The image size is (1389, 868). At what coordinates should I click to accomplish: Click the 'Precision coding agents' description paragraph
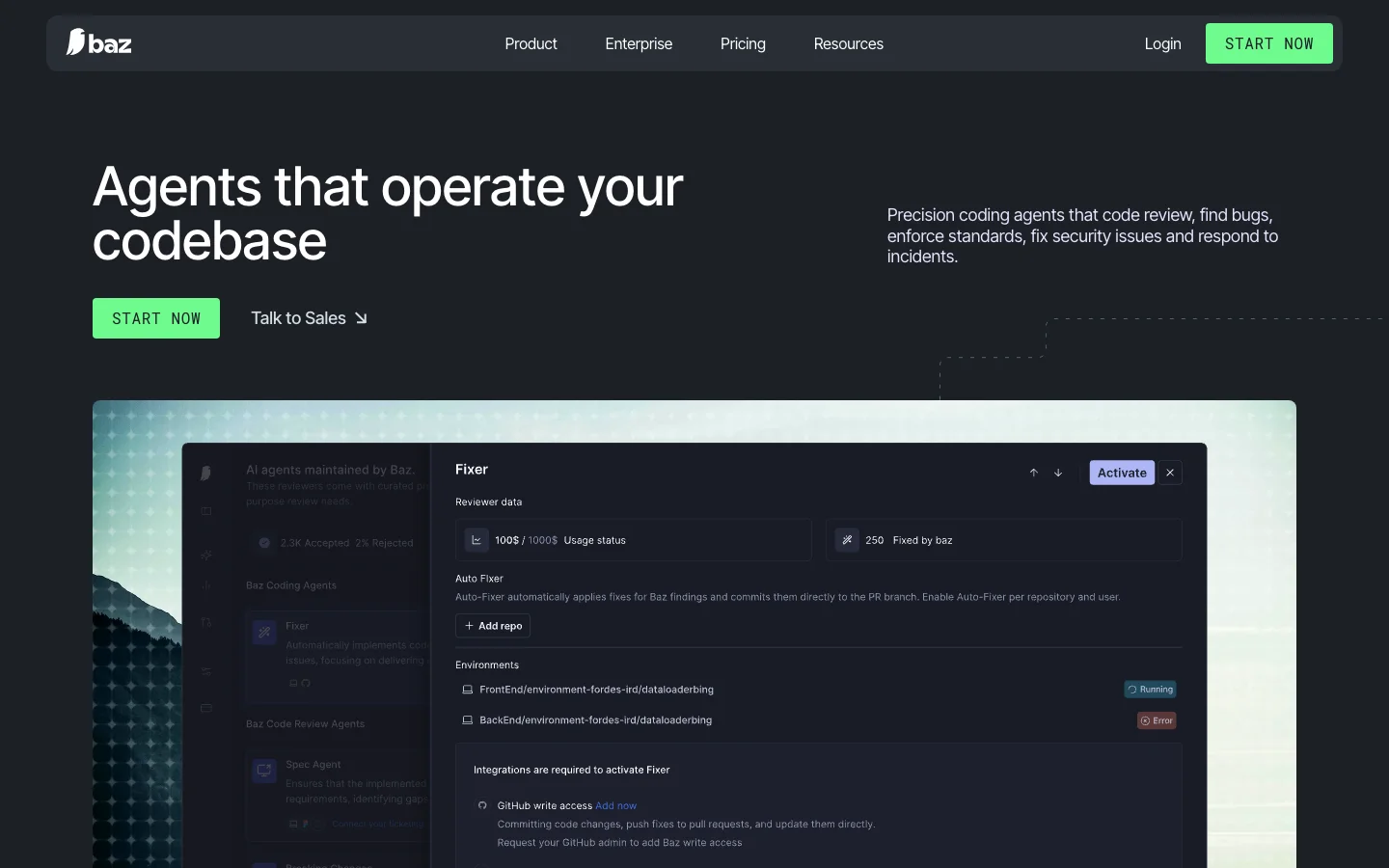tap(1083, 236)
